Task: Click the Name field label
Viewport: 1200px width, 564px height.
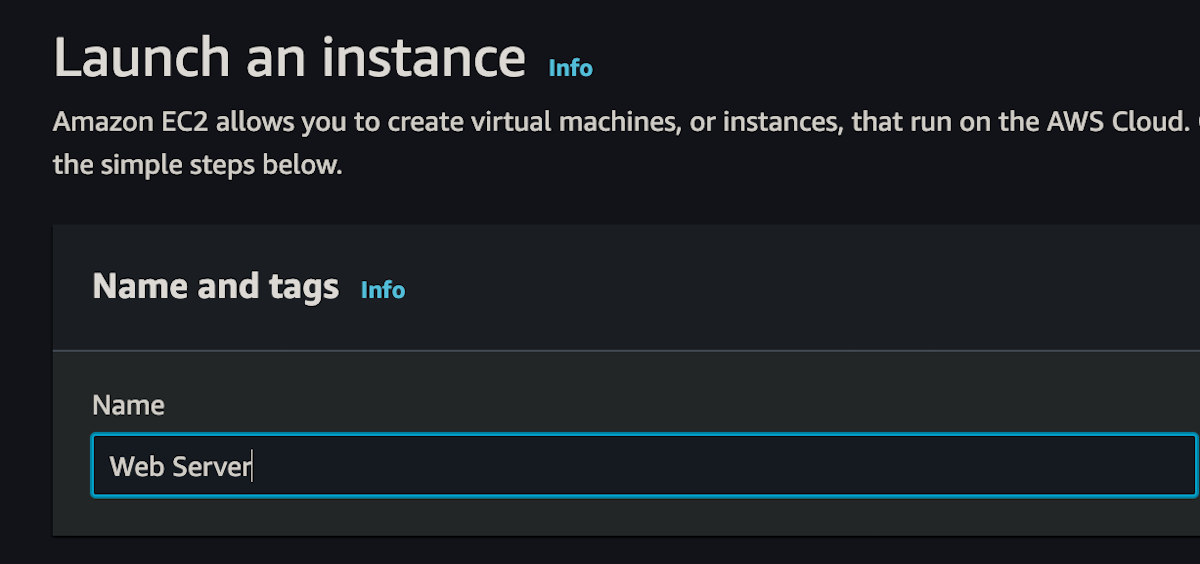Action: [x=128, y=405]
